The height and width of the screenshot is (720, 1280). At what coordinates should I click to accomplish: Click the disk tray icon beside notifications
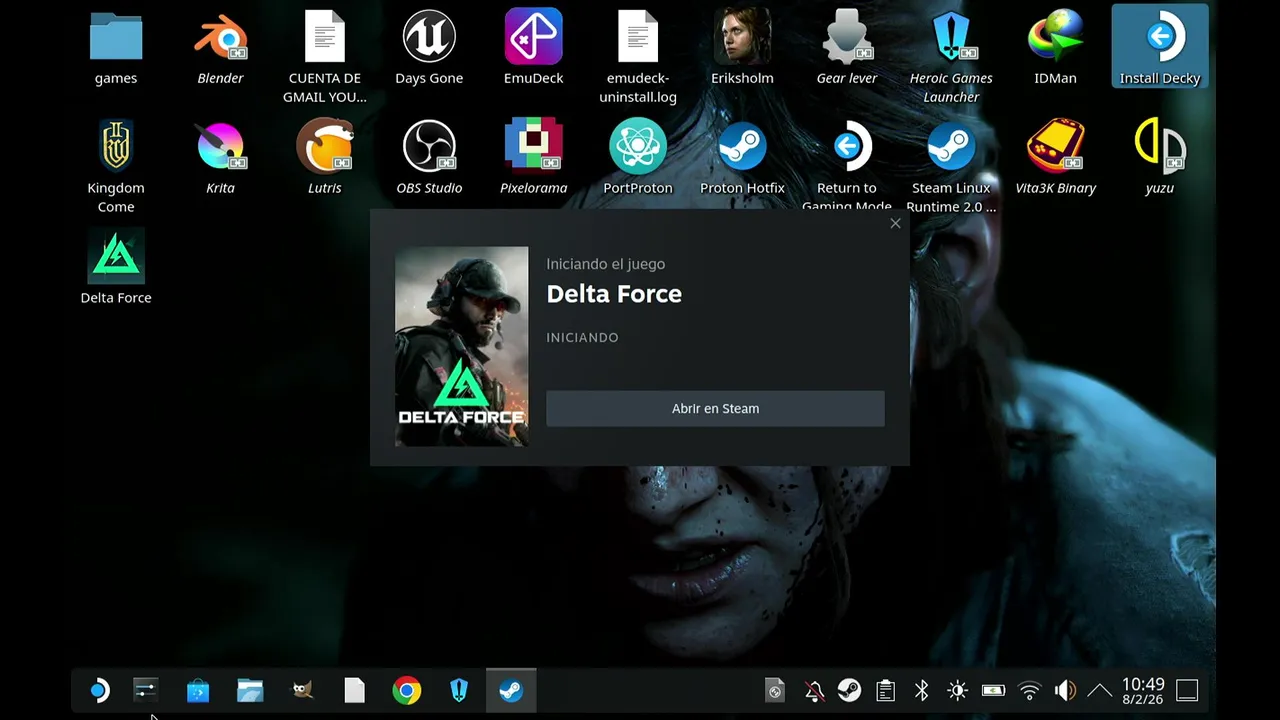tap(774, 690)
